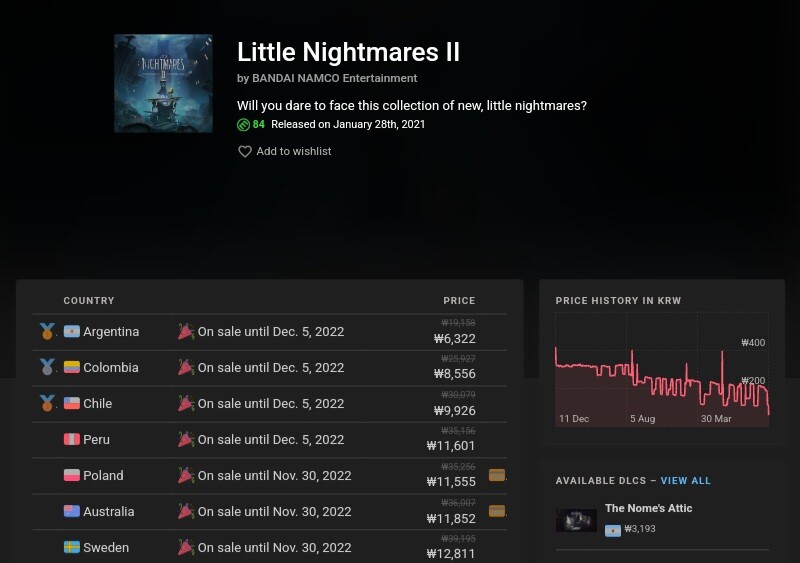Open The Nome's Attic DLC title
The height and width of the screenshot is (563, 800).
point(648,508)
